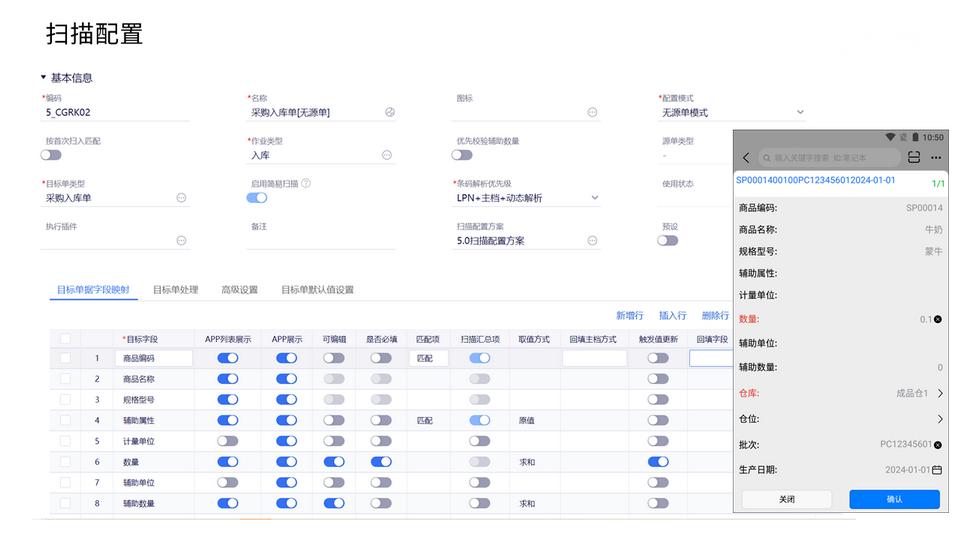Click the lookup icon in 扫描配置方案 field
960x540 pixels.
(x=592, y=241)
